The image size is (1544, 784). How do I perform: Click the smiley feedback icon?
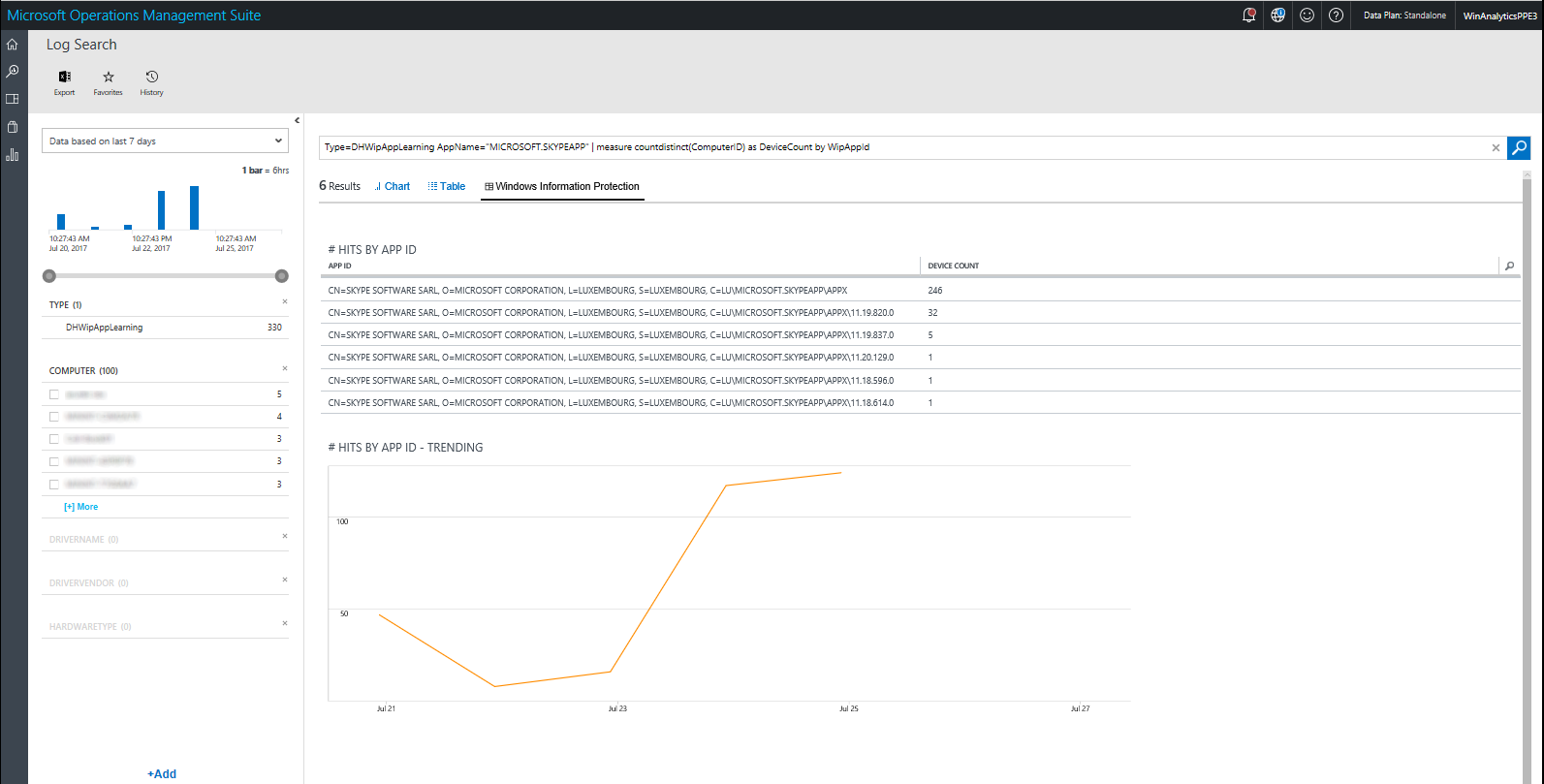[1307, 16]
